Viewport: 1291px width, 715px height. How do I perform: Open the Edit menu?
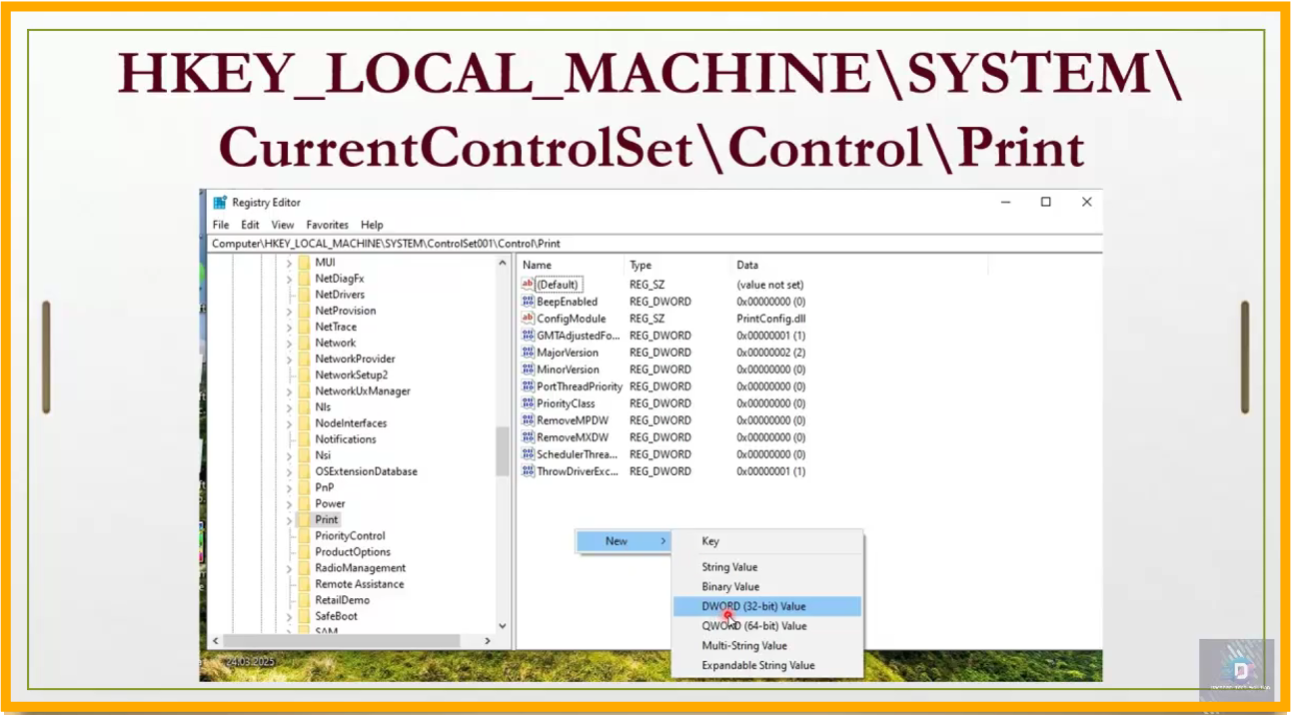tap(250, 225)
